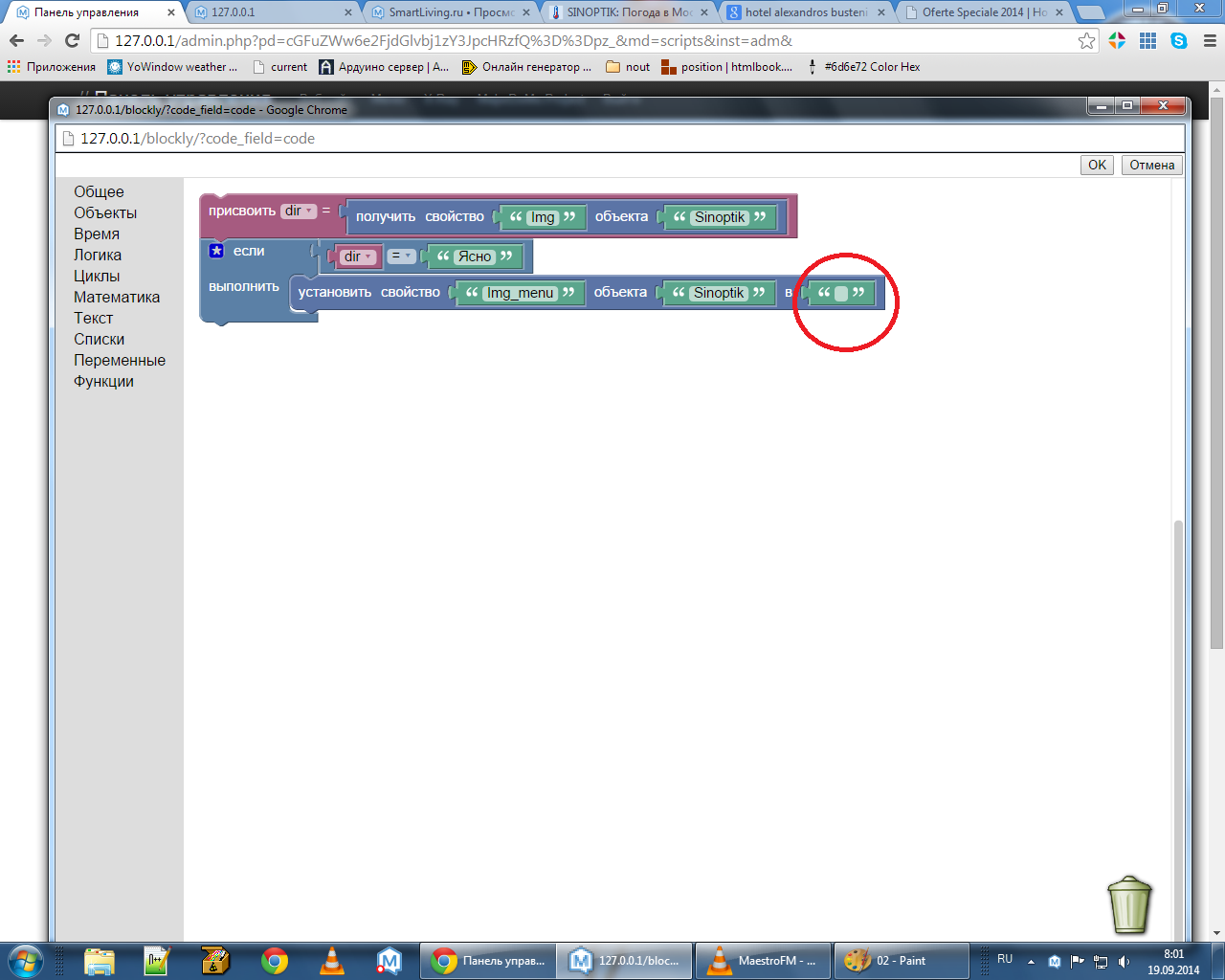This screenshot has height=980, width=1225.
Task: Go back with the browser back arrow
Action: [16, 41]
